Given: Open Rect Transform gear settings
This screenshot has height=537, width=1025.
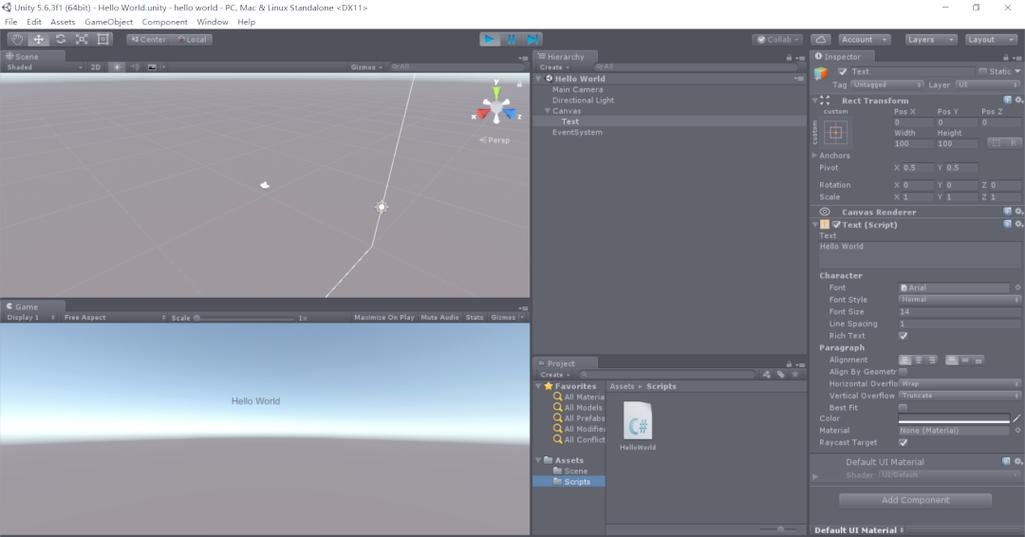Looking at the screenshot, I should pyautogui.click(x=1018, y=100).
